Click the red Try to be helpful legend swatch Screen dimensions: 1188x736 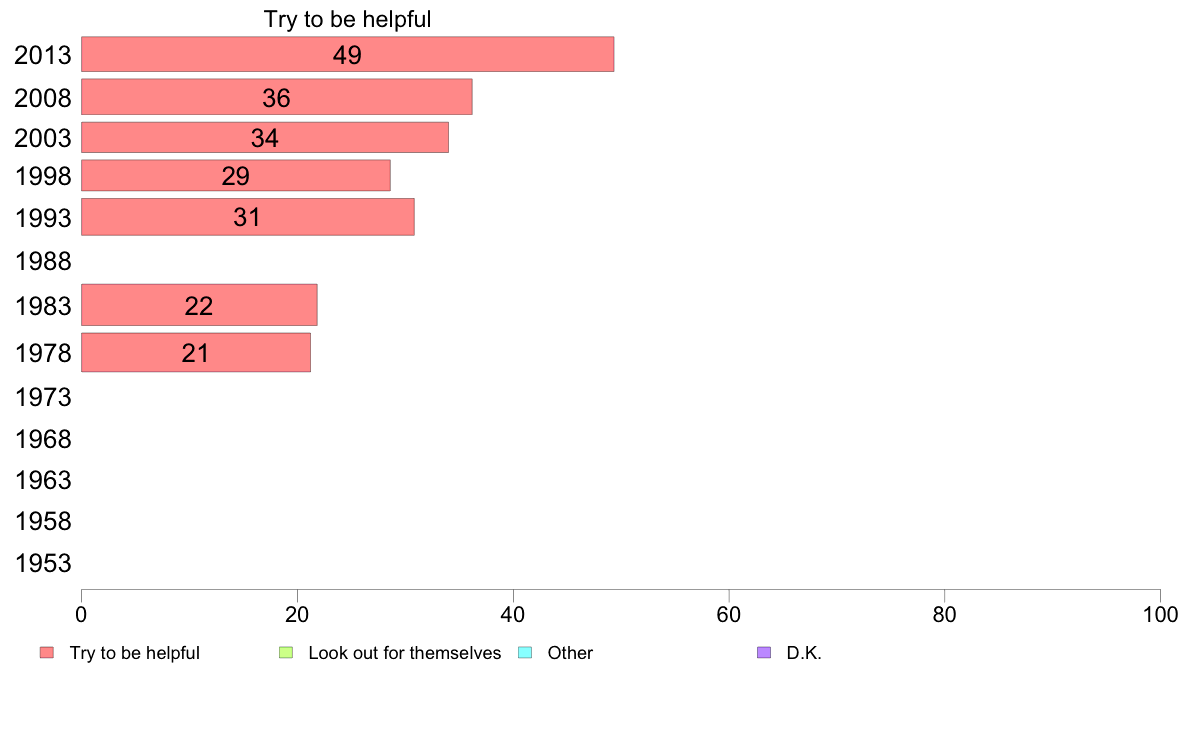pyautogui.click(x=47, y=653)
